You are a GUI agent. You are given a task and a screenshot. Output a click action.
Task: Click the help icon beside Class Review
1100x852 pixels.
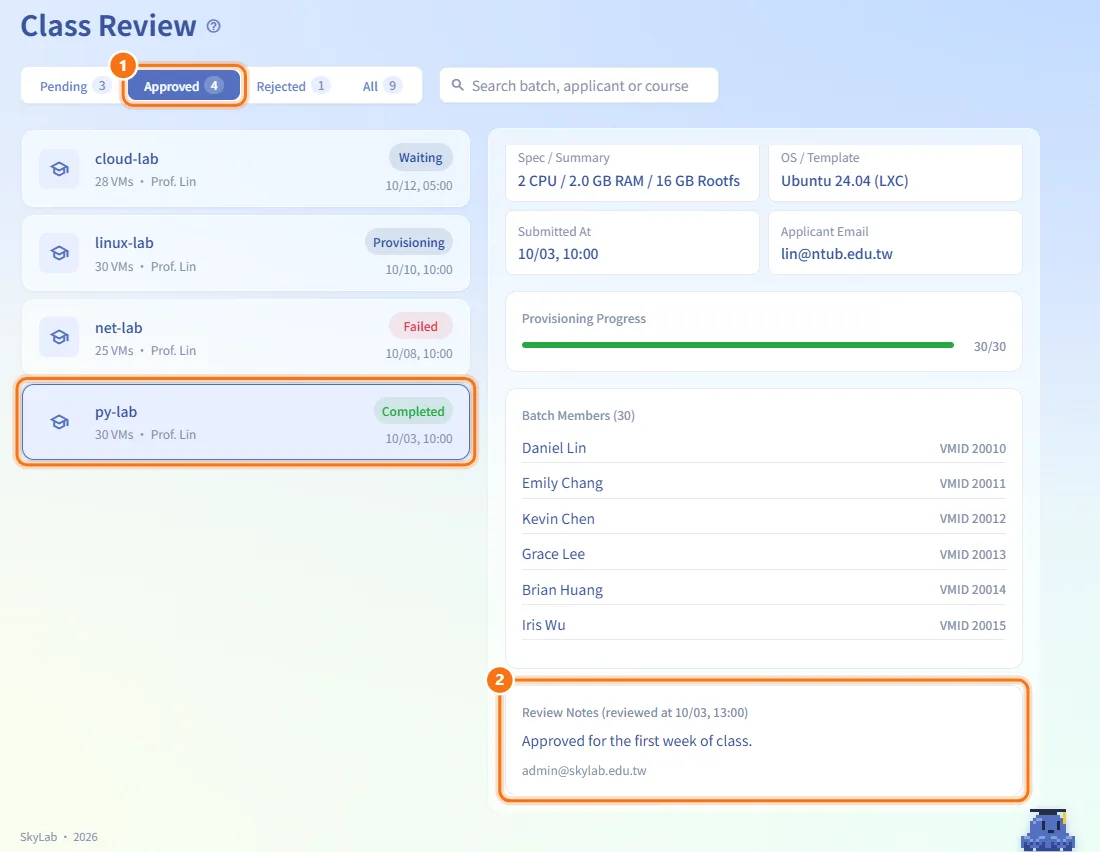[214, 26]
